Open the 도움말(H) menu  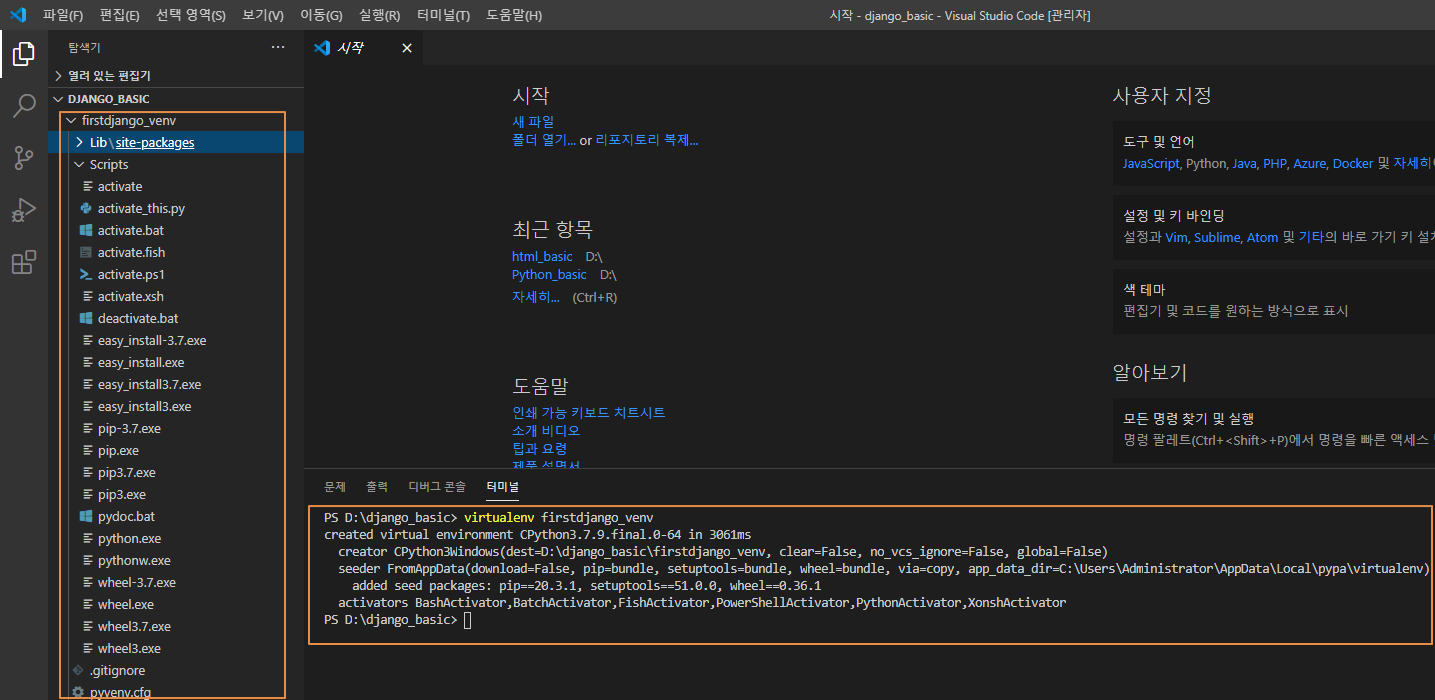514,15
